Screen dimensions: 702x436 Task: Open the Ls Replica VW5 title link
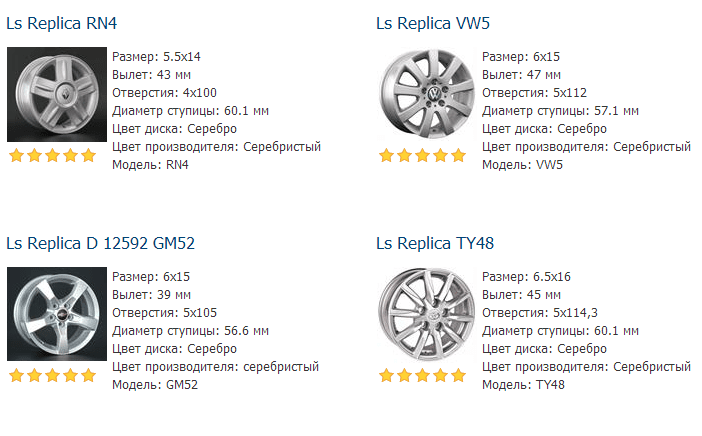click(x=433, y=23)
